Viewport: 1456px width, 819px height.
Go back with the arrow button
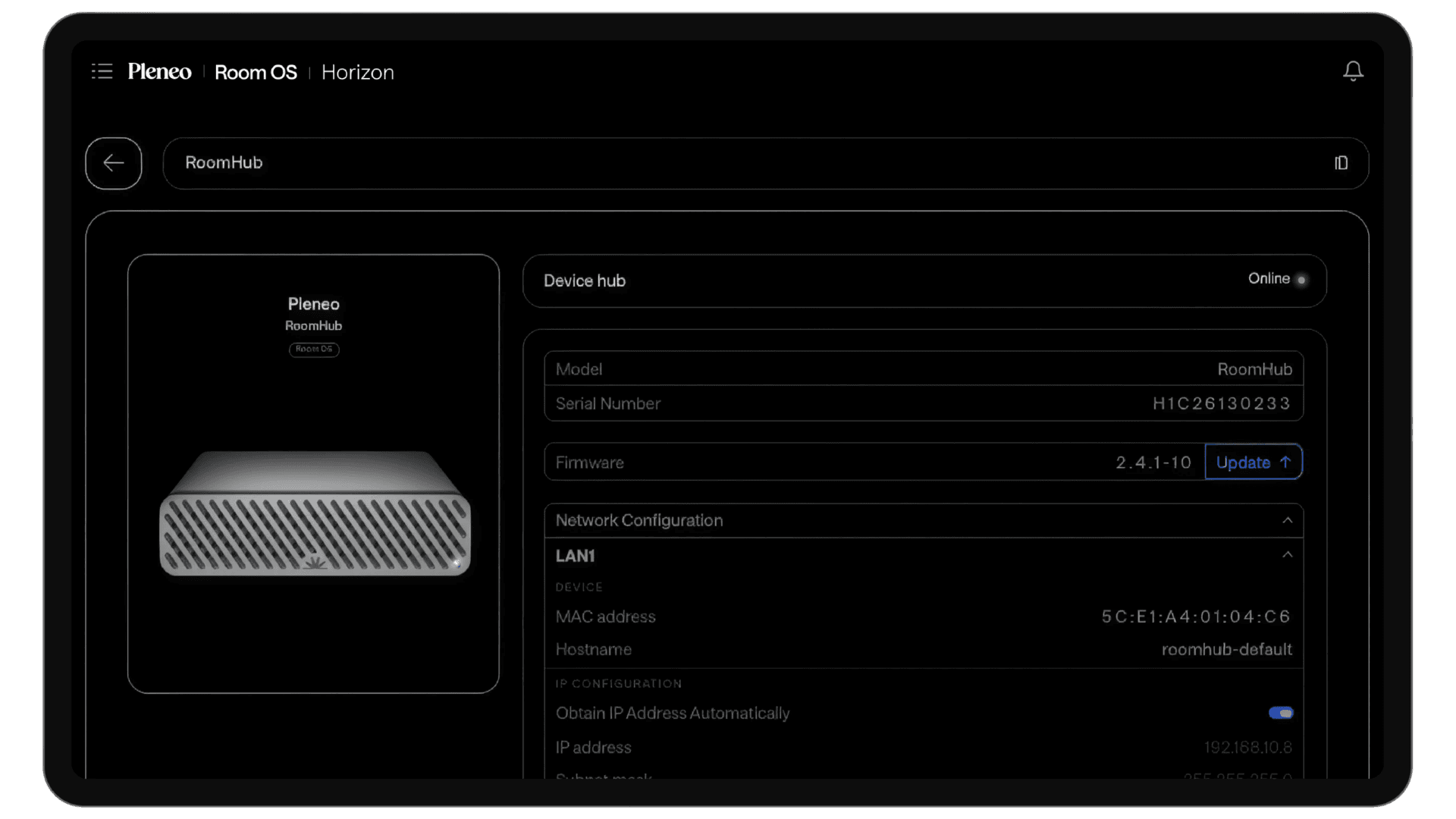point(114,163)
